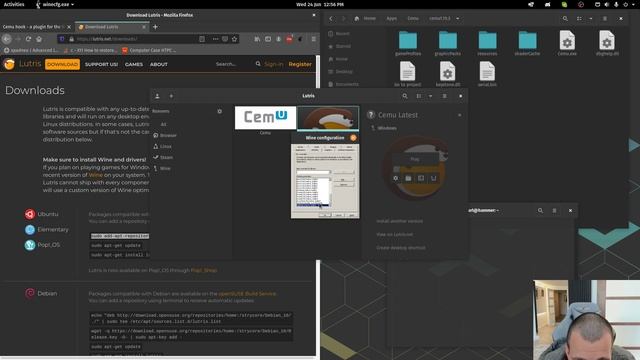Open the clock and calendar in top bar
Viewport: 640px width, 360px height.
[320, 4]
